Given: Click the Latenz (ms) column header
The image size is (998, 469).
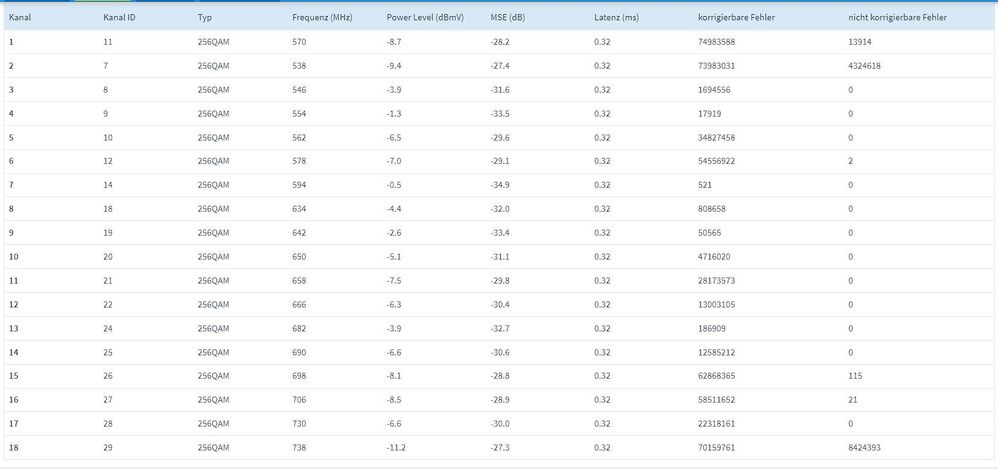Looking at the screenshot, I should pos(616,18).
